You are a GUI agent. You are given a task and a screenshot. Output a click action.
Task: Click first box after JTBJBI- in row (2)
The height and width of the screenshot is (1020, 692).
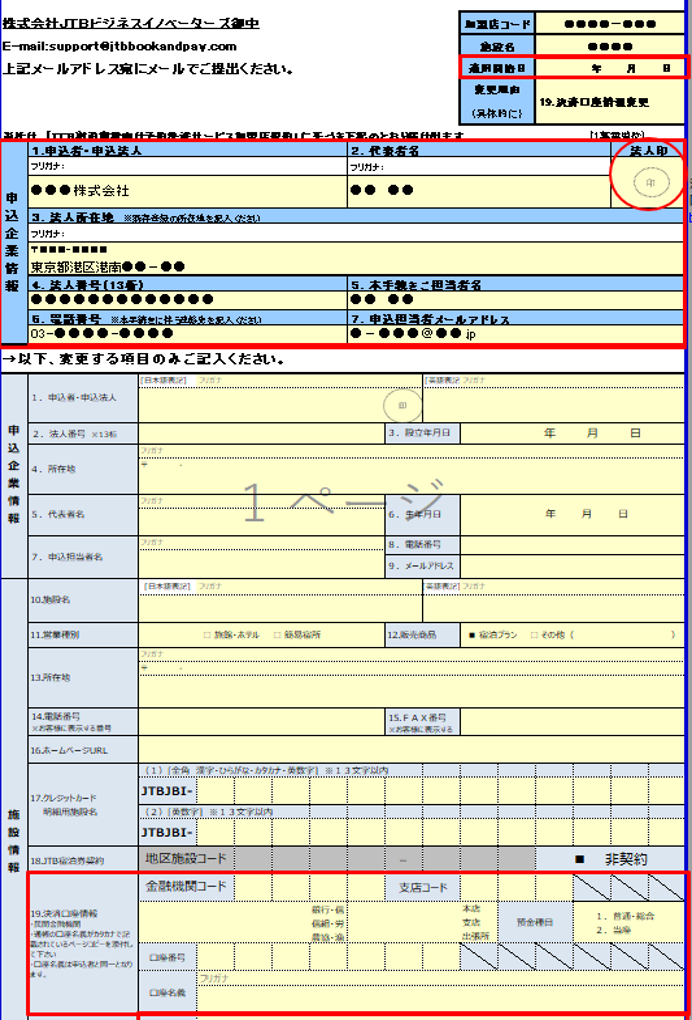[215, 832]
